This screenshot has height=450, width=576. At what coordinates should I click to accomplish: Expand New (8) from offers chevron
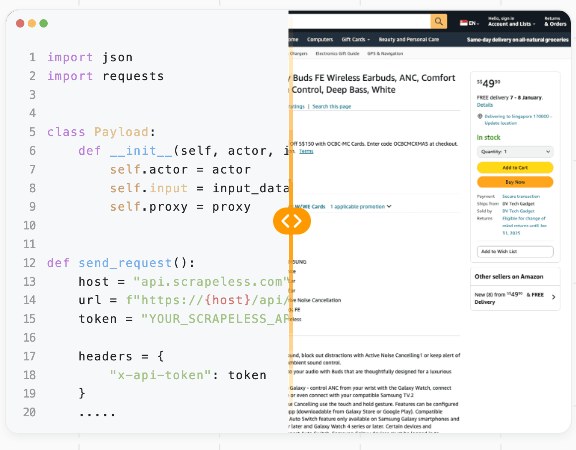point(554,297)
